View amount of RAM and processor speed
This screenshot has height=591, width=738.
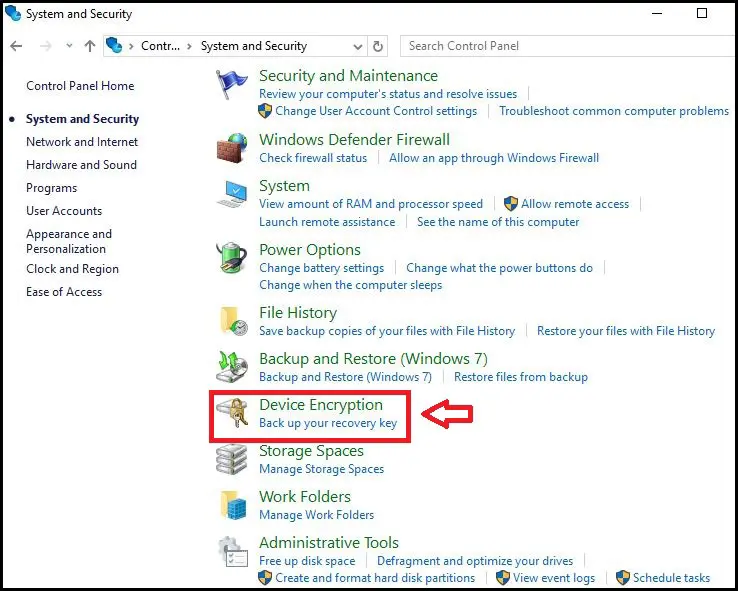click(371, 204)
